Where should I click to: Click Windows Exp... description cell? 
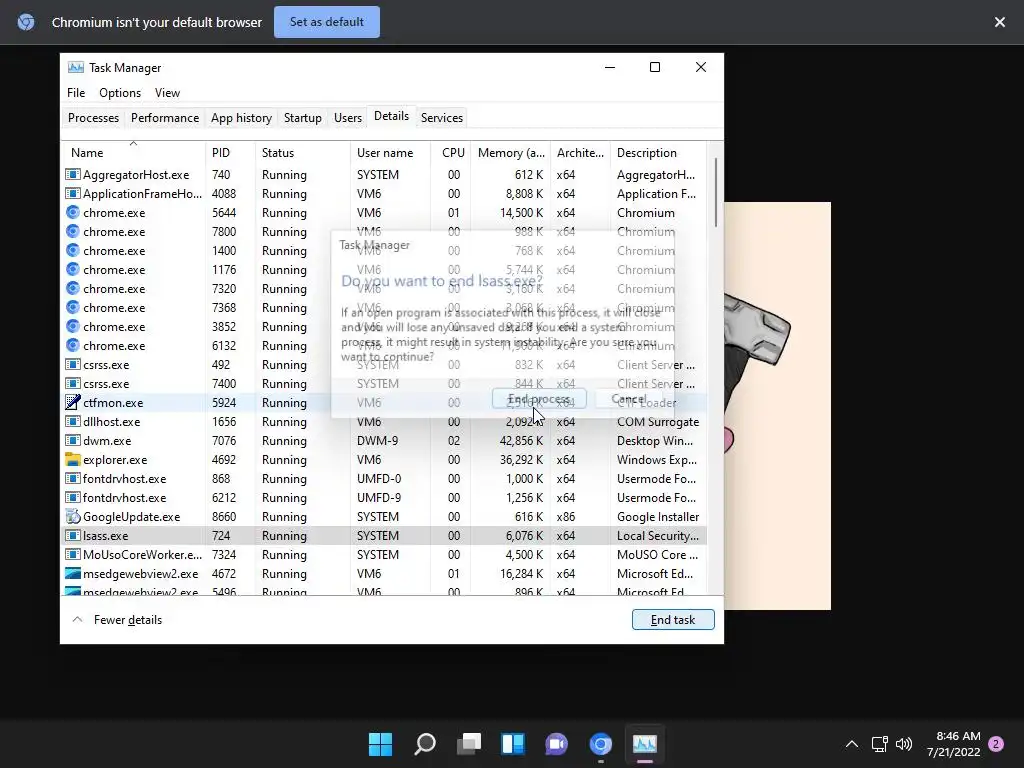(x=656, y=459)
